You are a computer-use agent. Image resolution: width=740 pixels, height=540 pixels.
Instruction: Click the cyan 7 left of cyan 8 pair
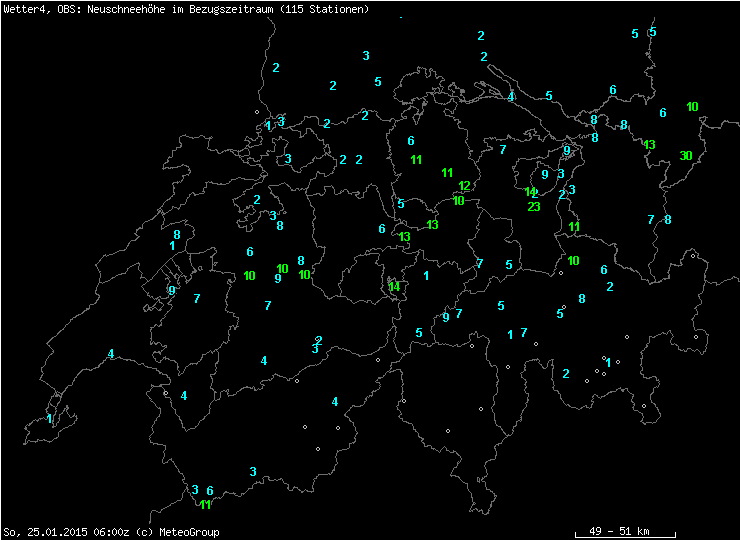(651, 219)
